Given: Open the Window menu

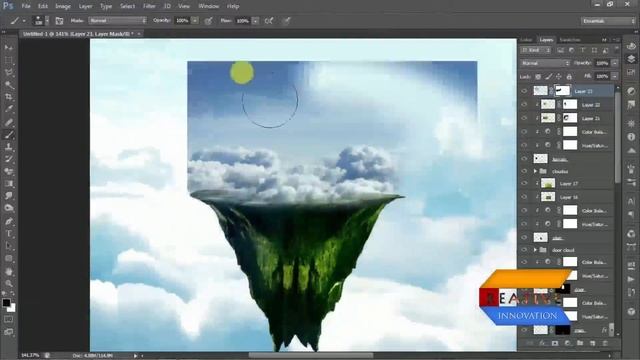Looking at the screenshot, I should [x=209, y=6].
